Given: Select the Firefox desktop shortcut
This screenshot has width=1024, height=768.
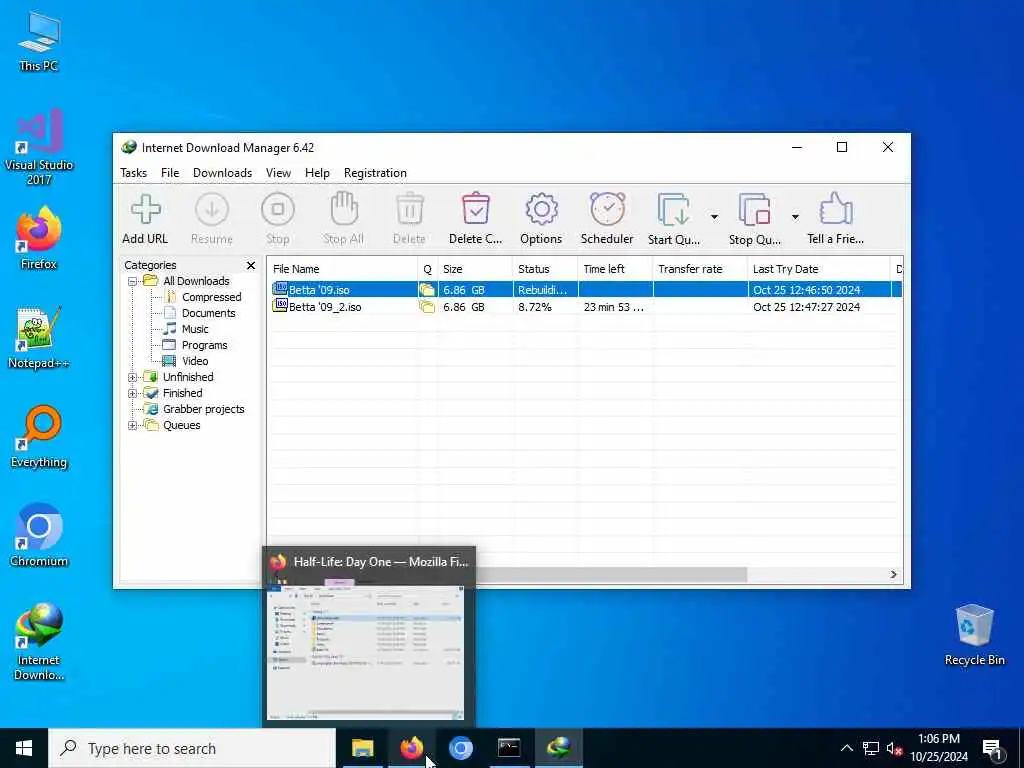Looking at the screenshot, I should click(x=39, y=238).
